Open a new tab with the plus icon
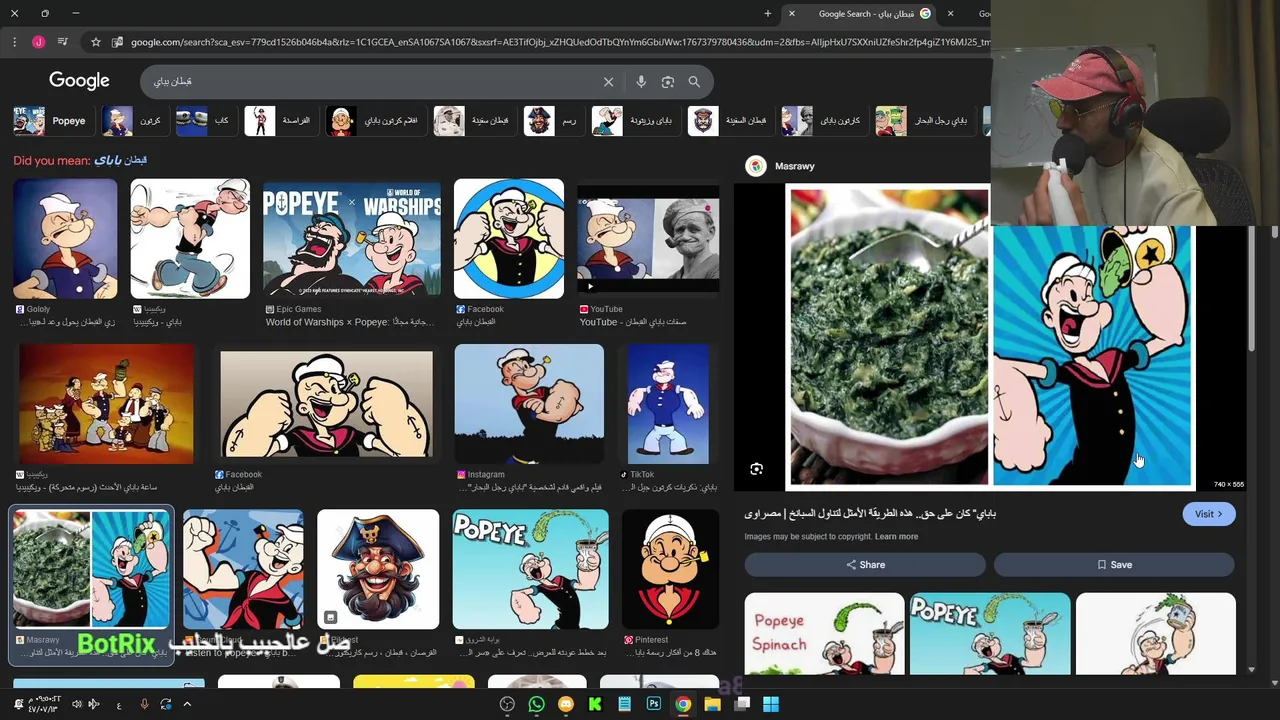 (x=768, y=14)
